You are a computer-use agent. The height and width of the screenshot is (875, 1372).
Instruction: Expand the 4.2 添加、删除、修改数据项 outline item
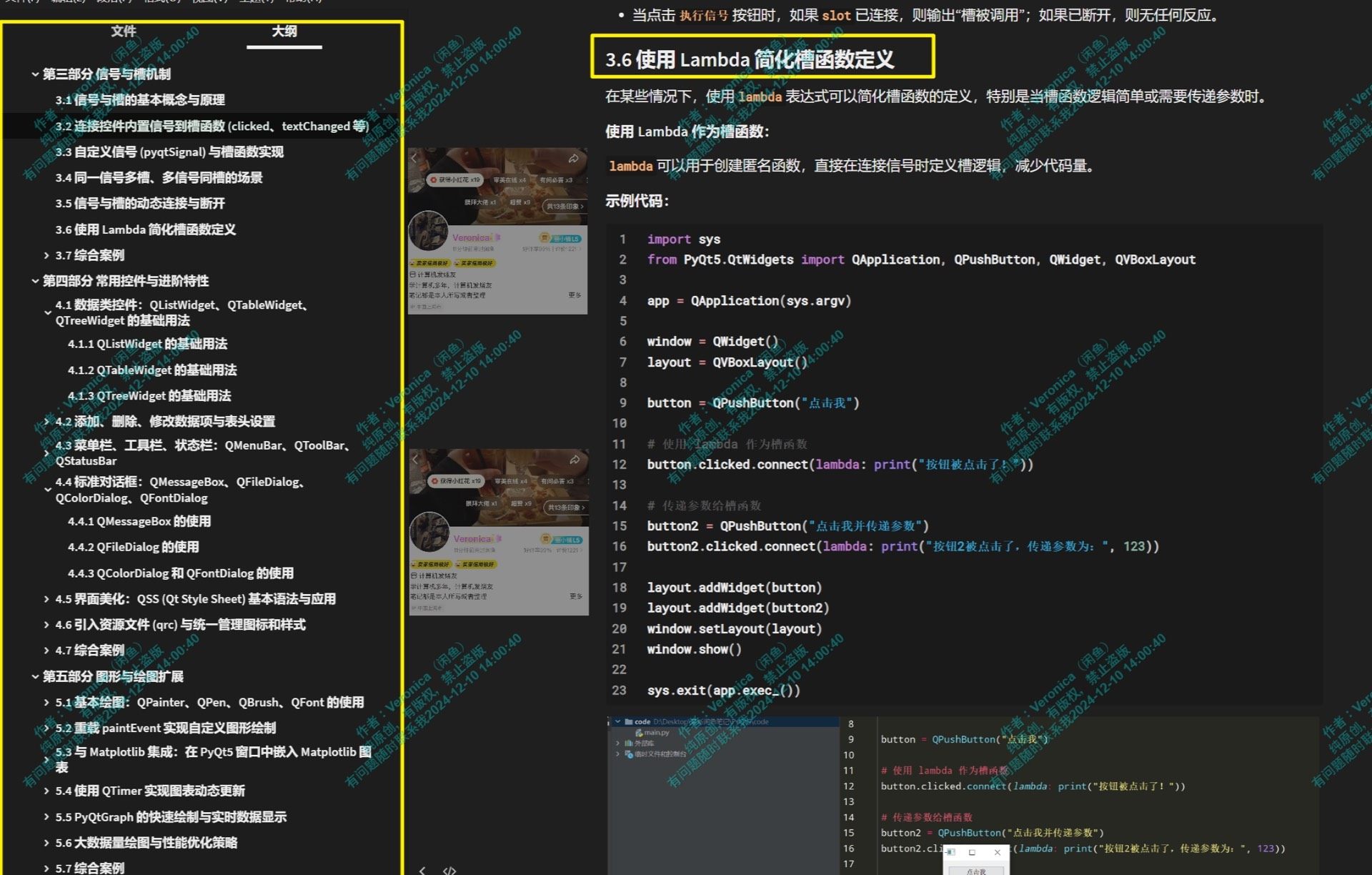(46, 421)
